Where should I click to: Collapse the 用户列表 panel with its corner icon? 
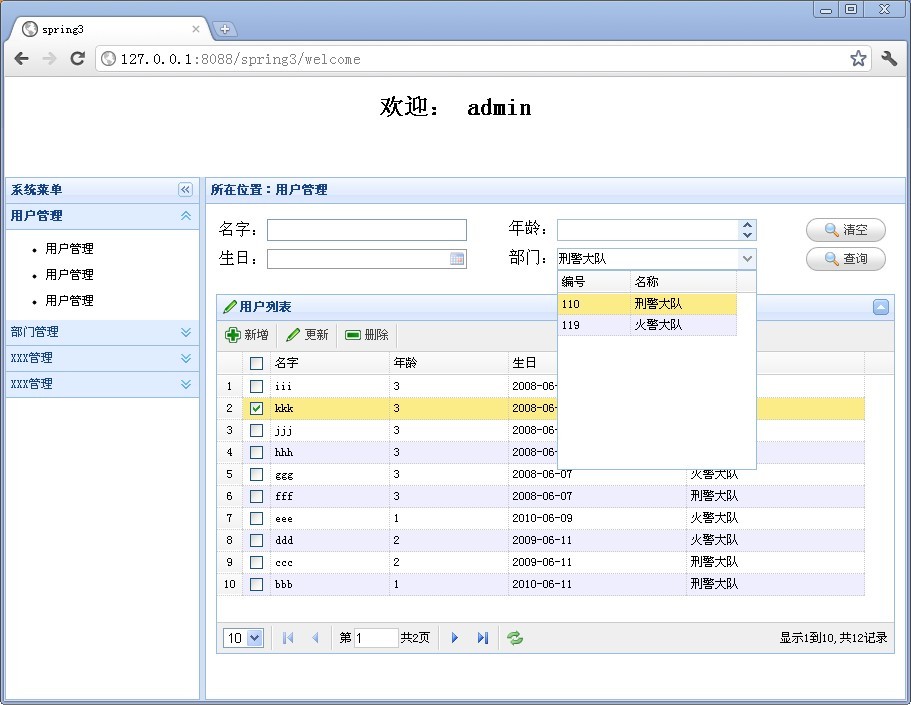pos(880,307)
